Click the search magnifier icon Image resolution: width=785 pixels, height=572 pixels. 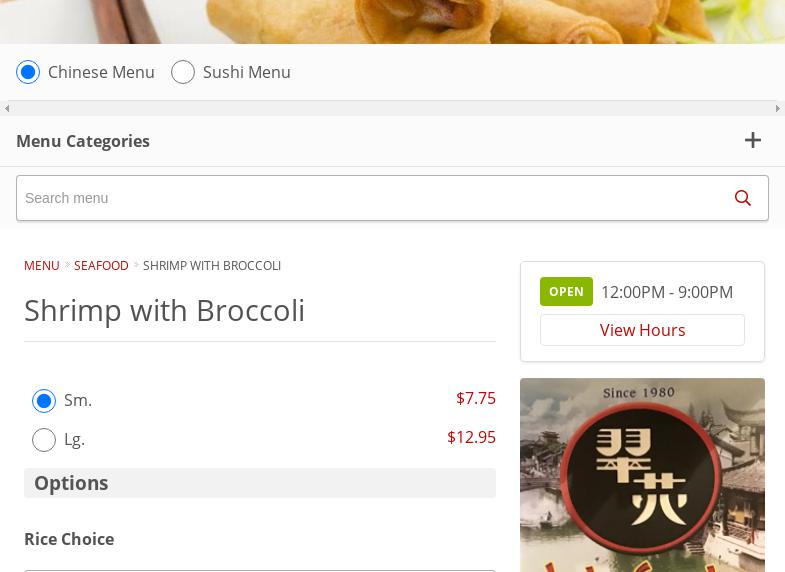(742, 198)
